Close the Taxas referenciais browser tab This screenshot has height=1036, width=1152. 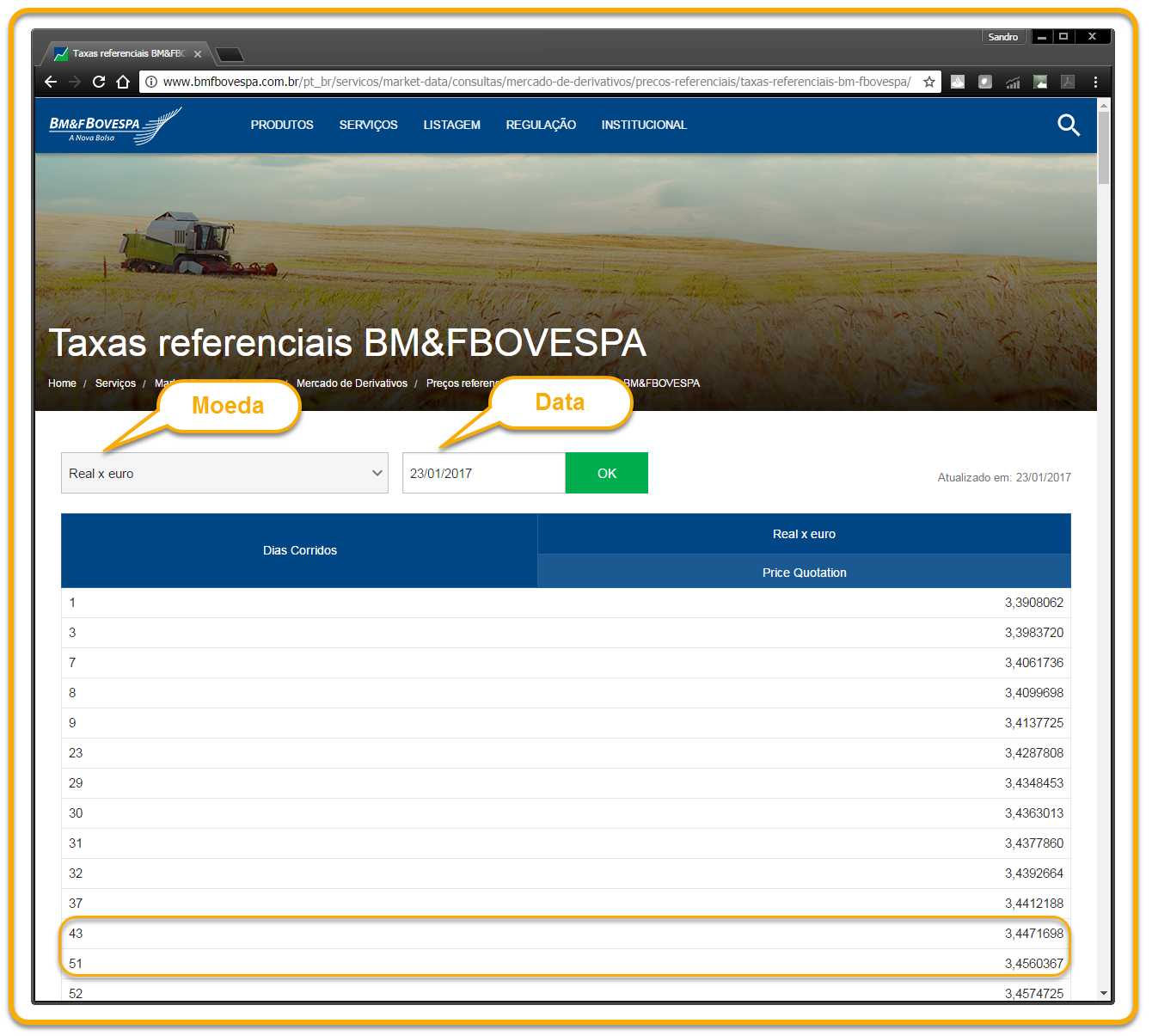coord(198,54)
